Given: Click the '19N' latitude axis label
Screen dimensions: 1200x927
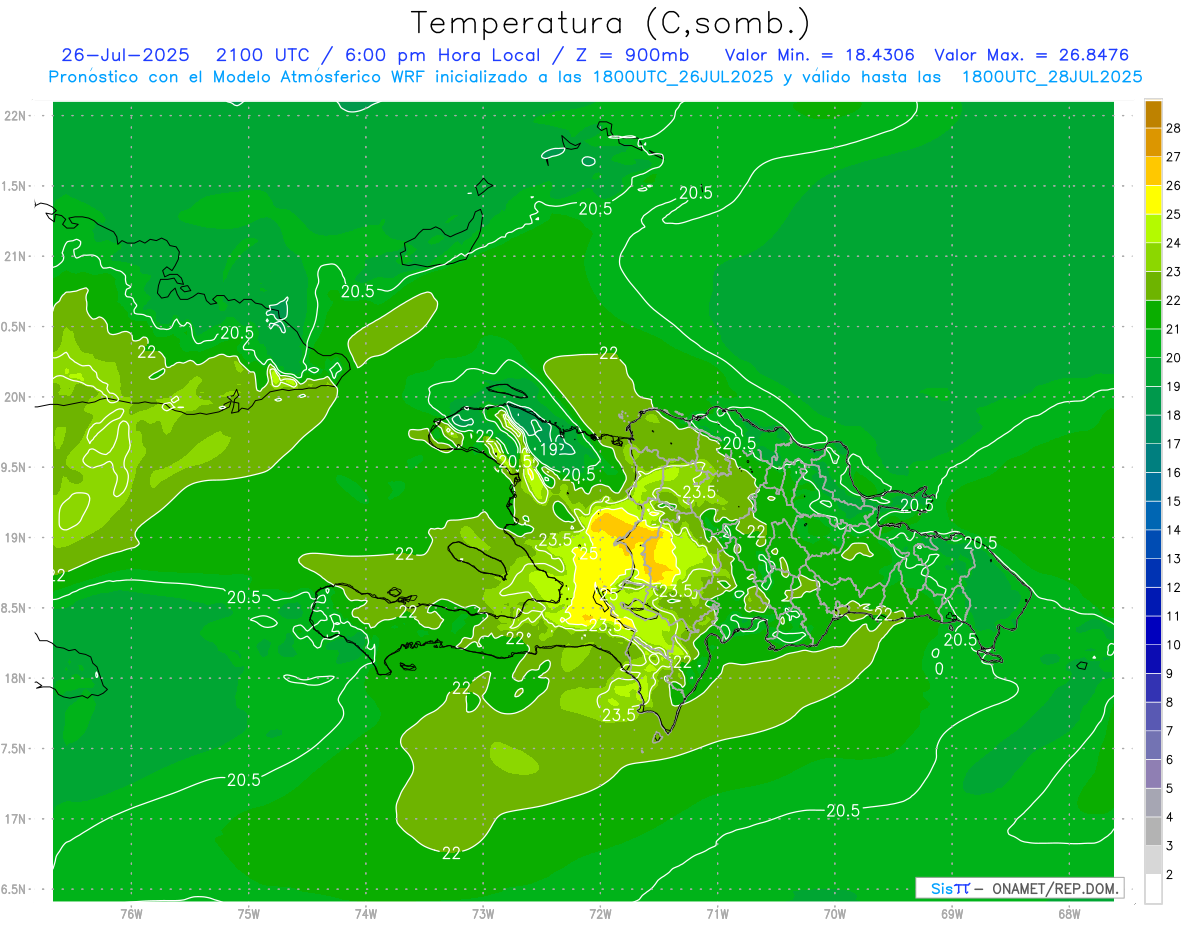Looking at the screenshot, I should [x=15, y=537].
